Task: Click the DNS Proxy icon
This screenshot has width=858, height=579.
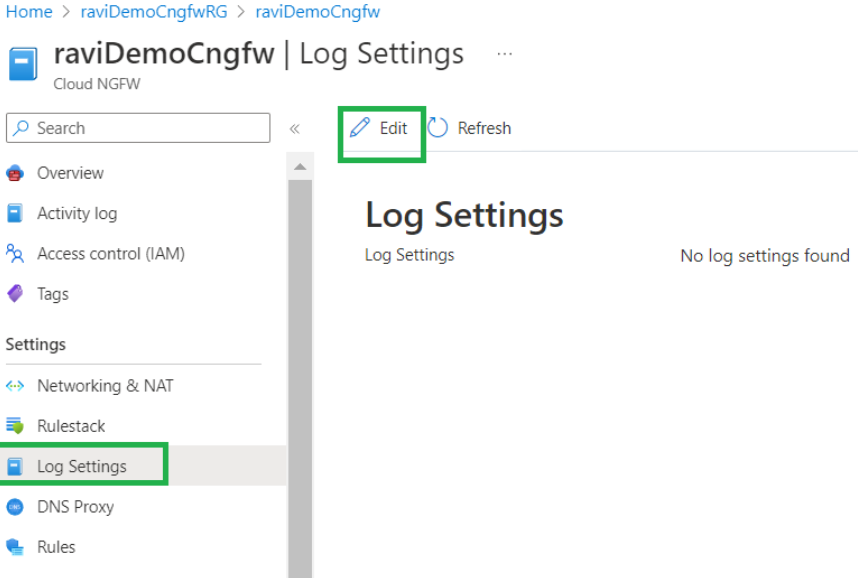Action: (15, 507)
